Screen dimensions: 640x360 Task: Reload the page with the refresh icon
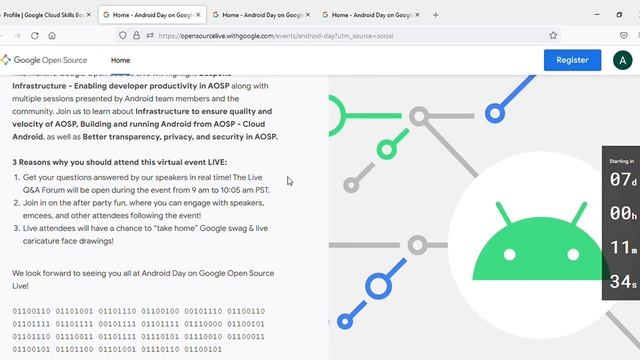pos(35,36)
